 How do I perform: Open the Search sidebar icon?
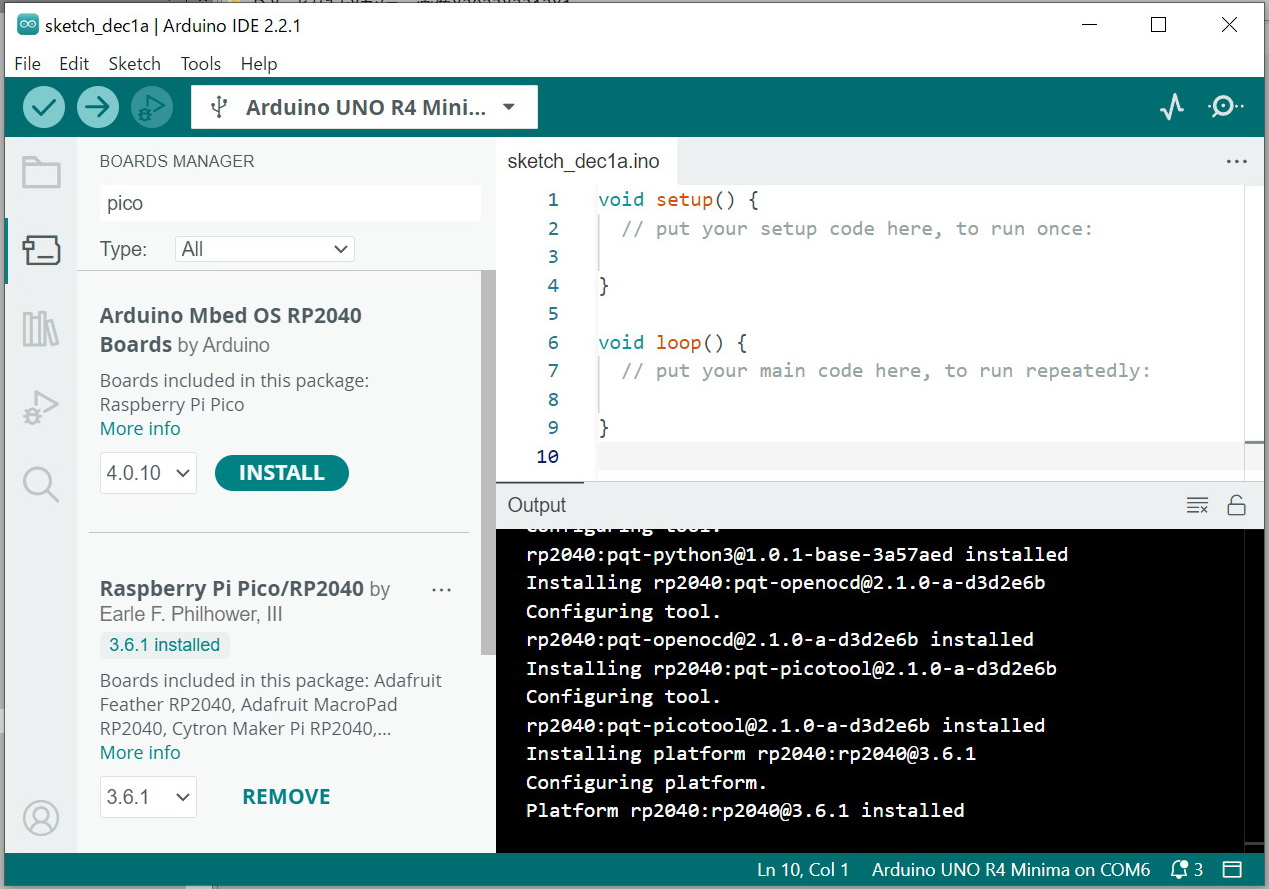41,484
